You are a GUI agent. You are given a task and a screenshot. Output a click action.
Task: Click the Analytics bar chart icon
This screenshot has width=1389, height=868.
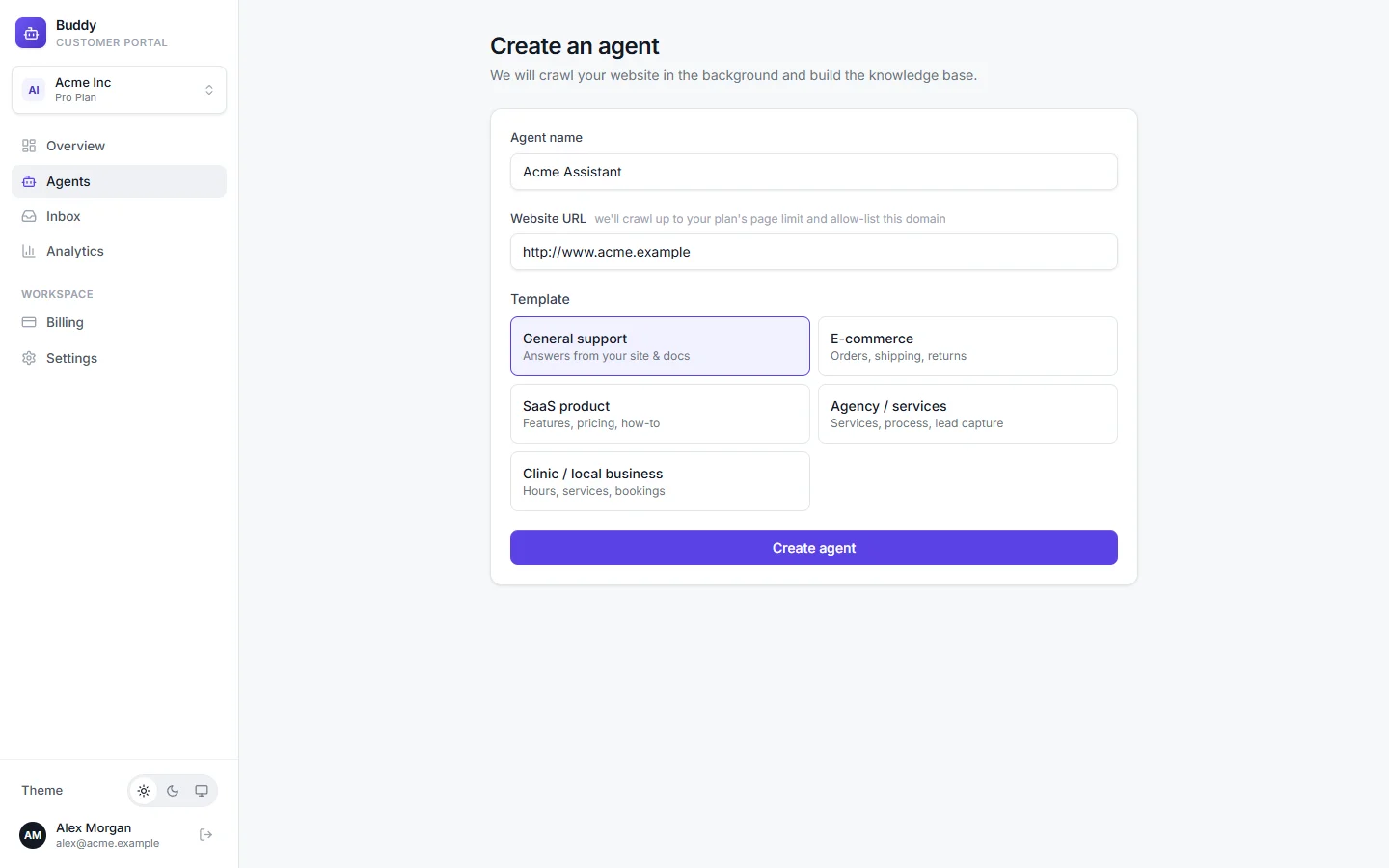(29, 251)
